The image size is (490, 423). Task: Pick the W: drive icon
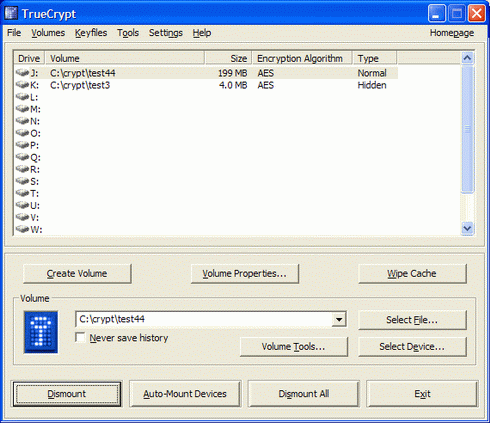tap(22, 229)
